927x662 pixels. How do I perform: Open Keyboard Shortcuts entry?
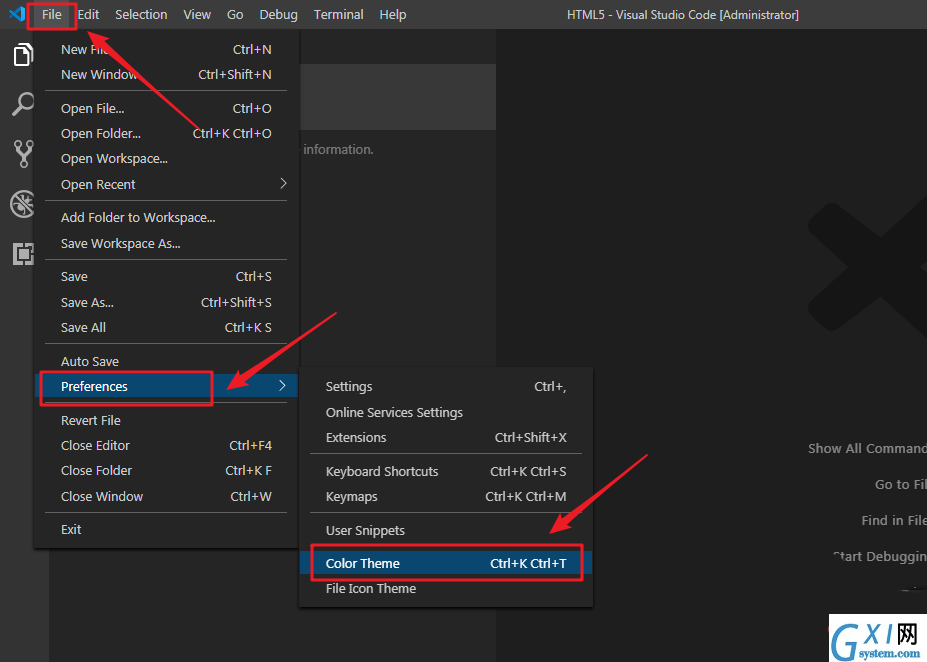[x=446, y=472]
